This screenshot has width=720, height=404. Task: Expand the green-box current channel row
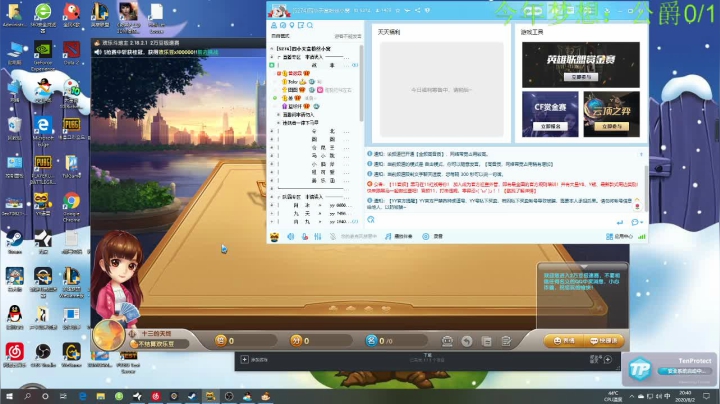point(272,65)
